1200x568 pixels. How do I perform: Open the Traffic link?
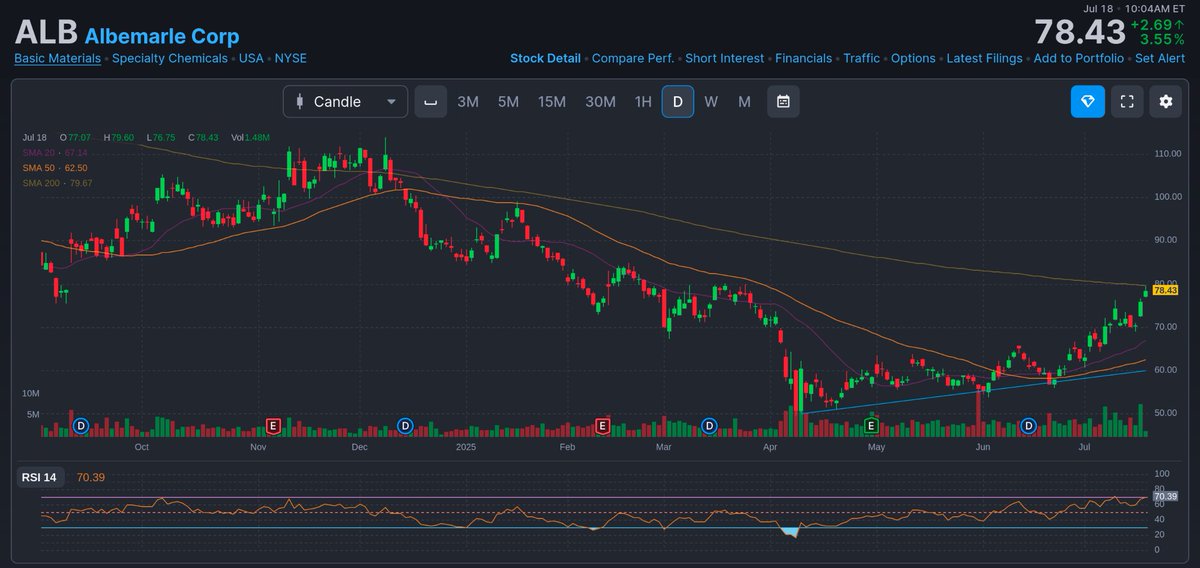[x=862, y=58]
